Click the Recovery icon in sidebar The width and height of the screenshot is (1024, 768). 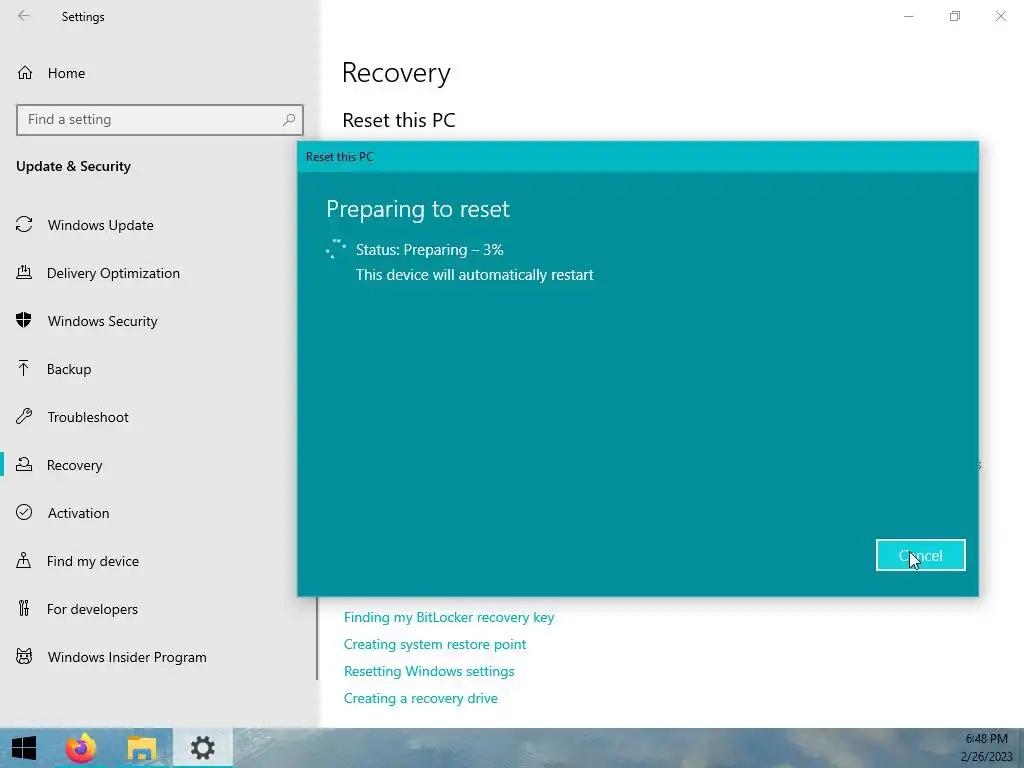(x=24, y=464)
